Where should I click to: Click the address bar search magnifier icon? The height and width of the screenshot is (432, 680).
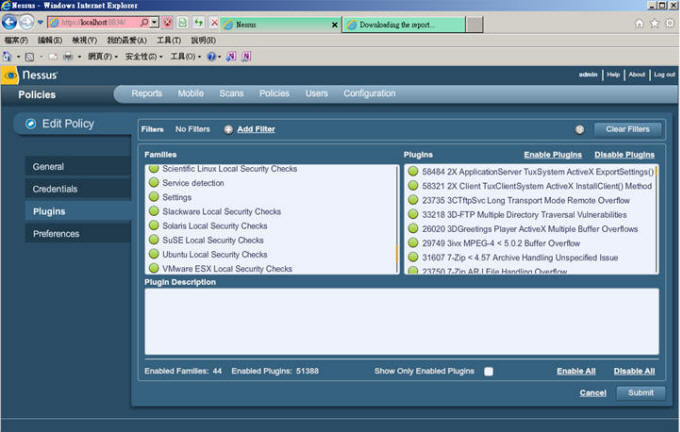pyautogui.click(x=144, y=22)
